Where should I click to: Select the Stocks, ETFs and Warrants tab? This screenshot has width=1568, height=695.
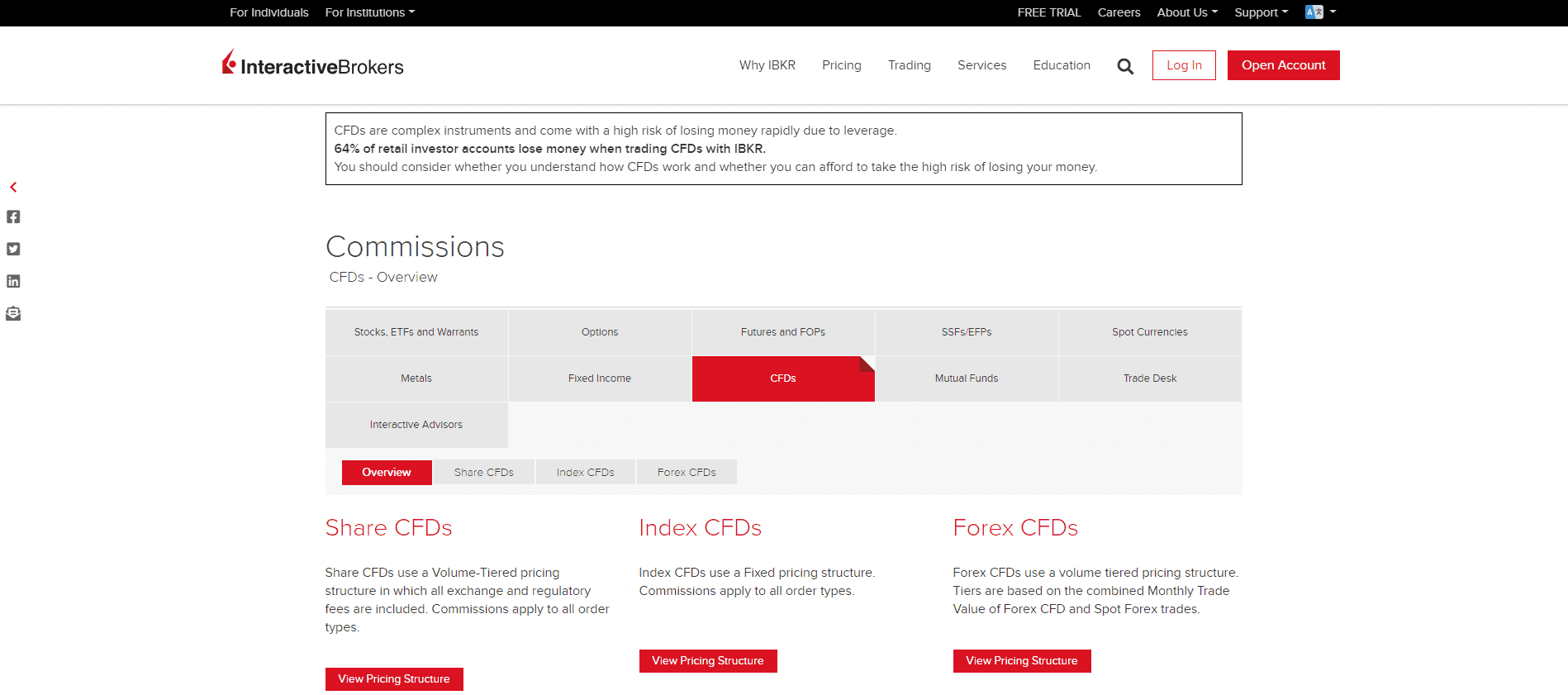pos(416,332)
